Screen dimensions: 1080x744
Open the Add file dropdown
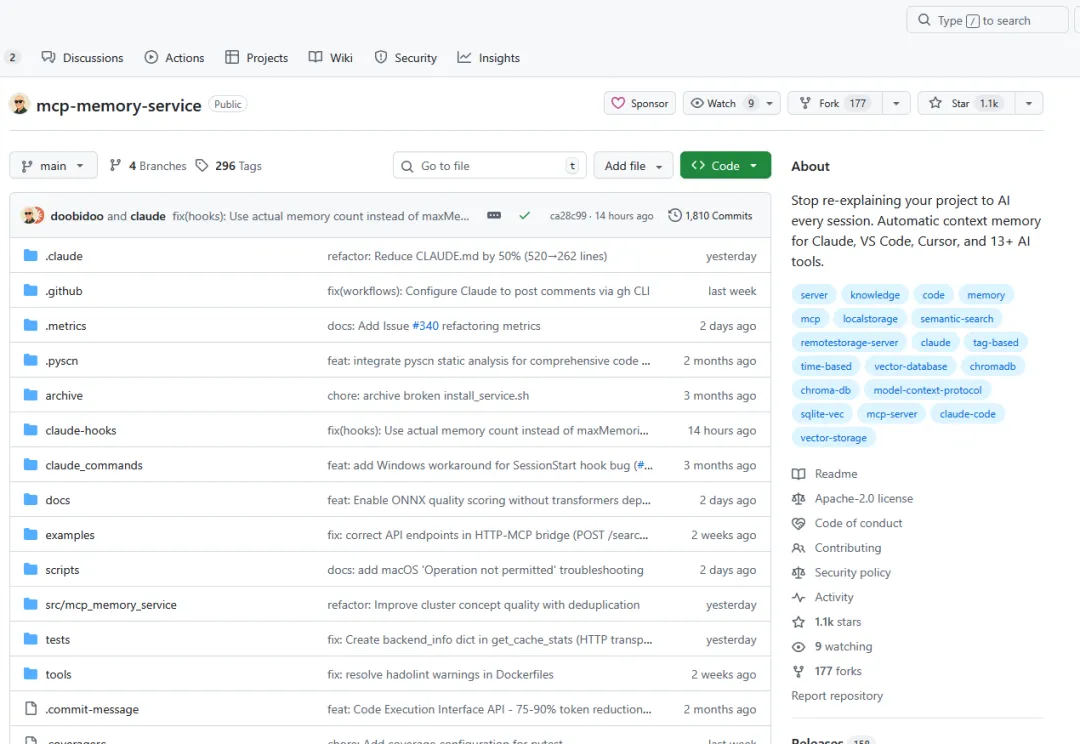click(x=633, y=165)
